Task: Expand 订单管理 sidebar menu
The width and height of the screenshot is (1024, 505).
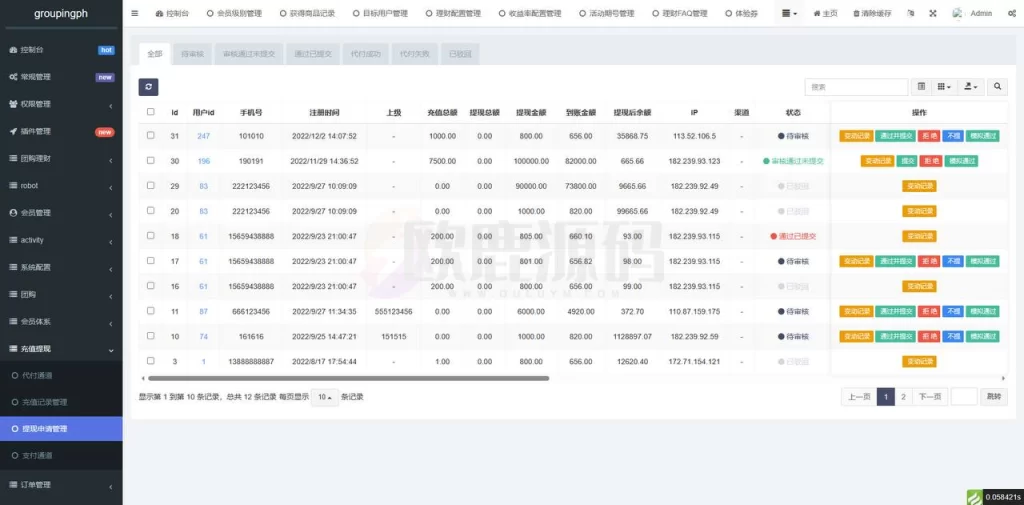Action: (61, 485)
